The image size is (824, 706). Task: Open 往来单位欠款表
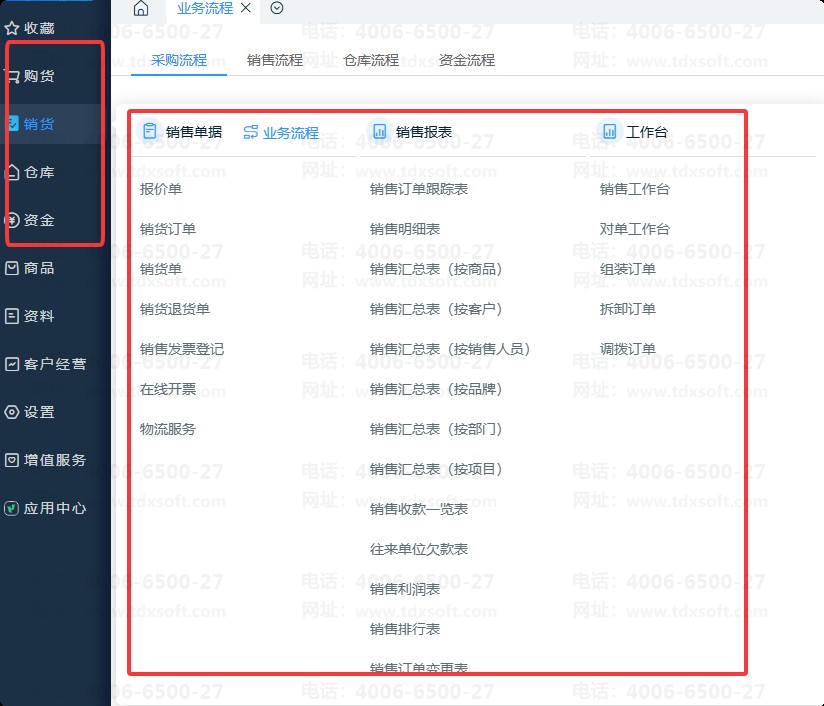419,549
